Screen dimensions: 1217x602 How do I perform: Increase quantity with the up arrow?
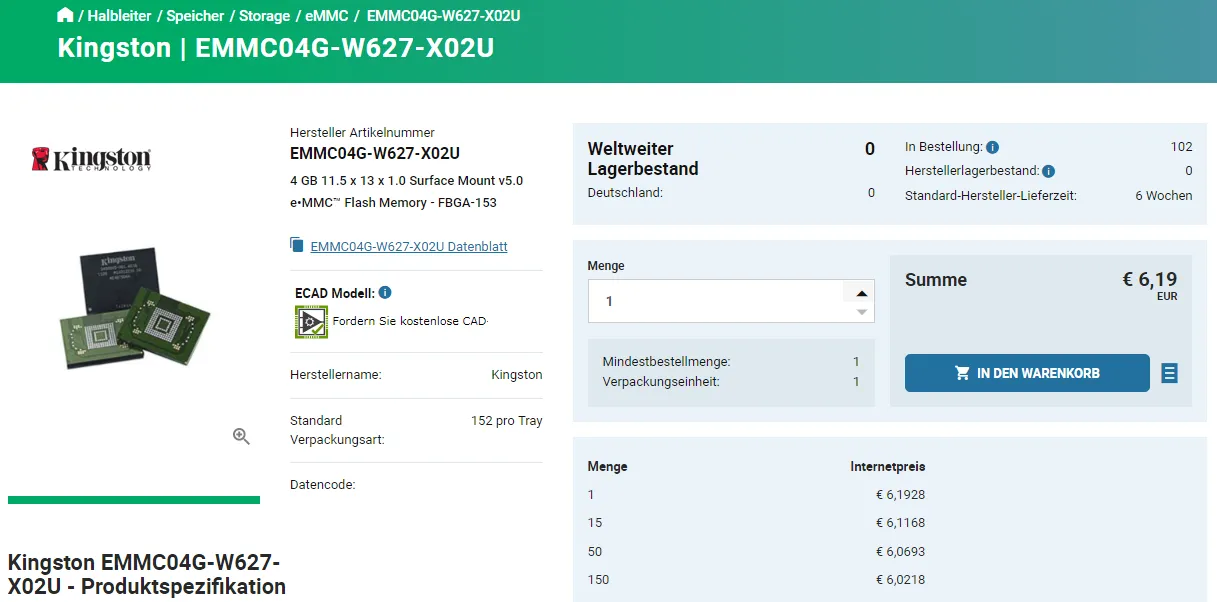[862, 292]
